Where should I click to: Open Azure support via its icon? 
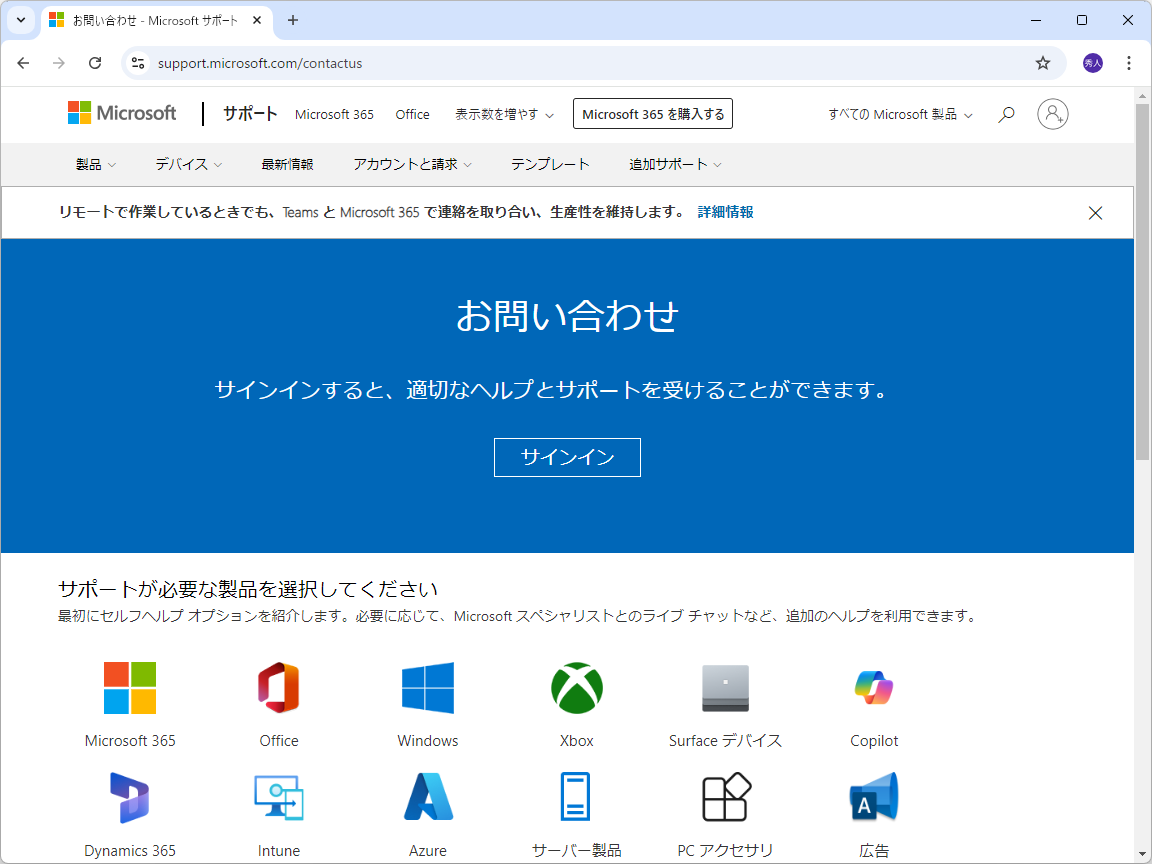point(427,797)
